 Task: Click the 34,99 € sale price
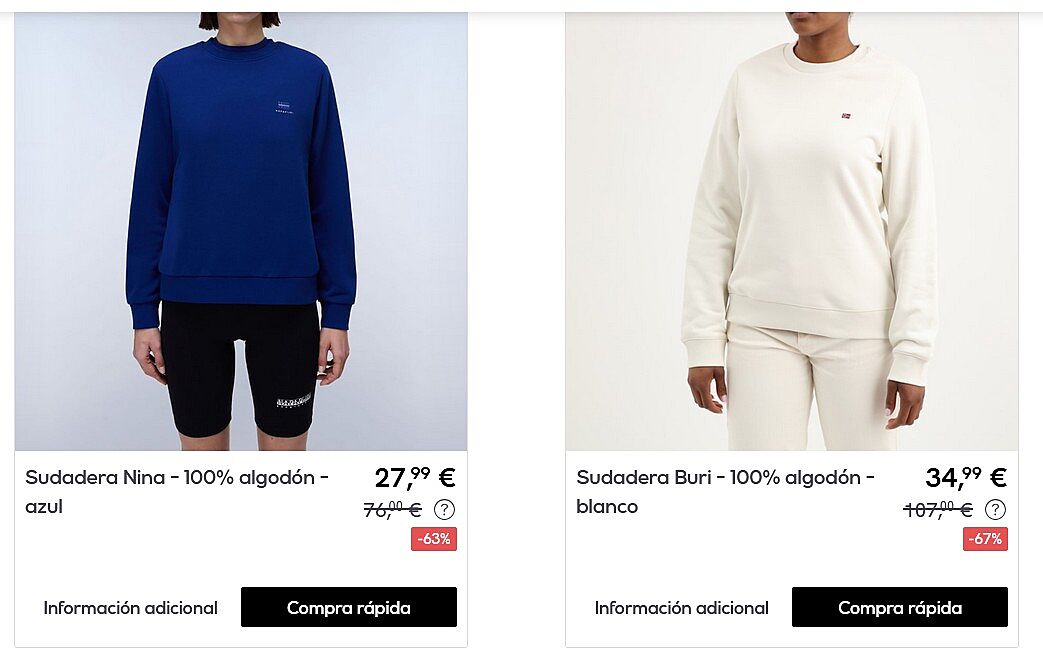[x=966, y=477]
